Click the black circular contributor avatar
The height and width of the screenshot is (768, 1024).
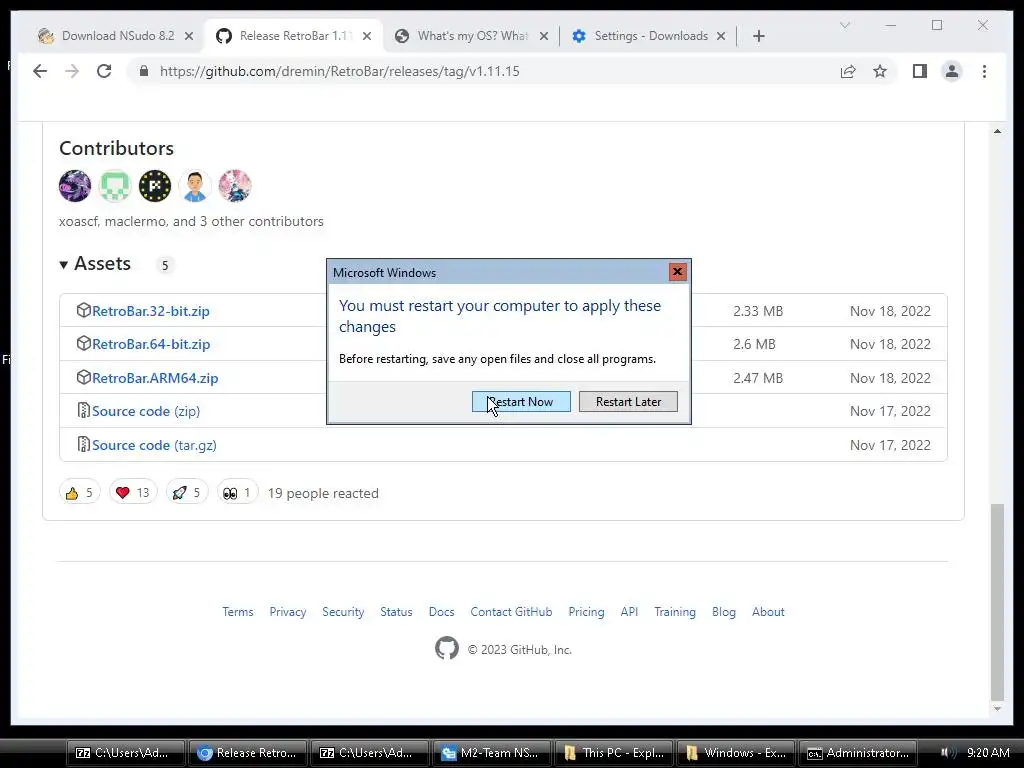155,185
